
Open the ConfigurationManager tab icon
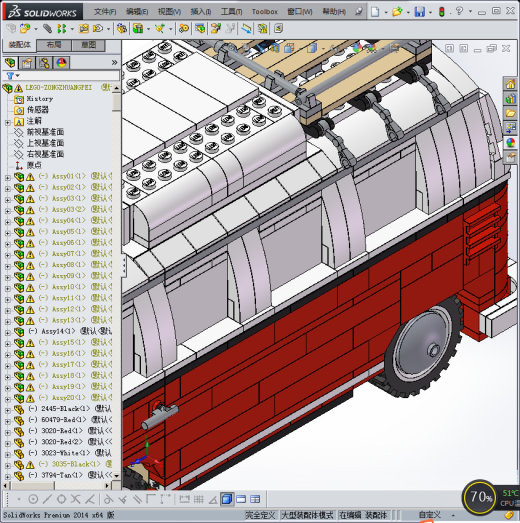(44, 63)
